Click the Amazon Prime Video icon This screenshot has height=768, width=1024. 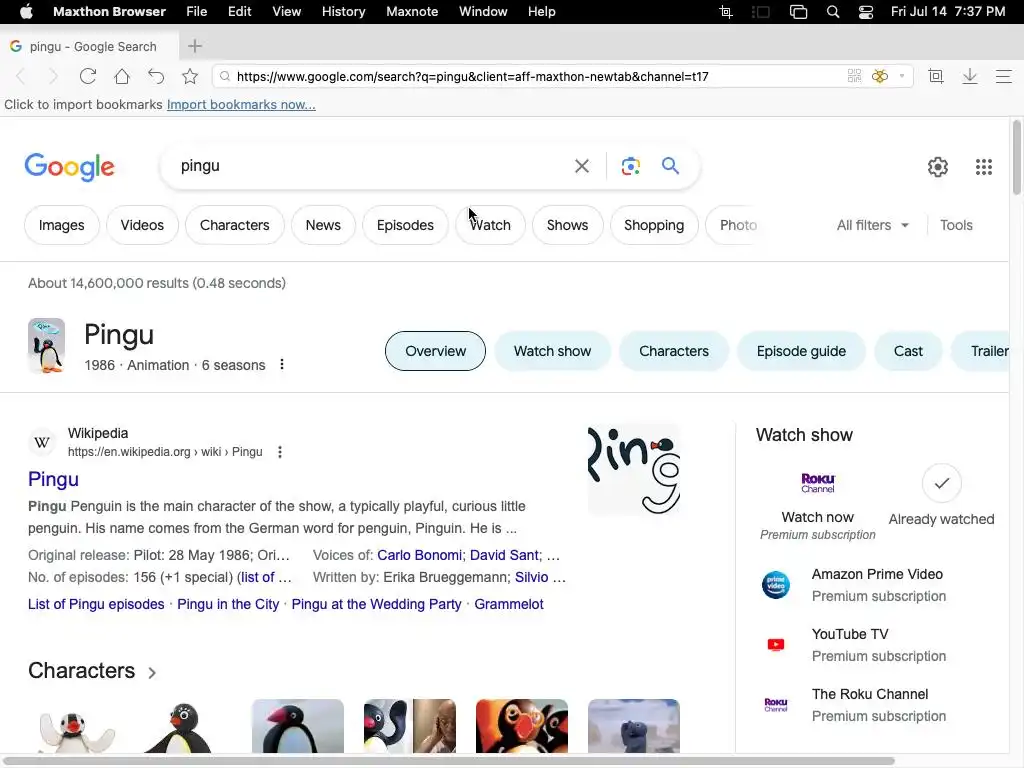(776, 584)
